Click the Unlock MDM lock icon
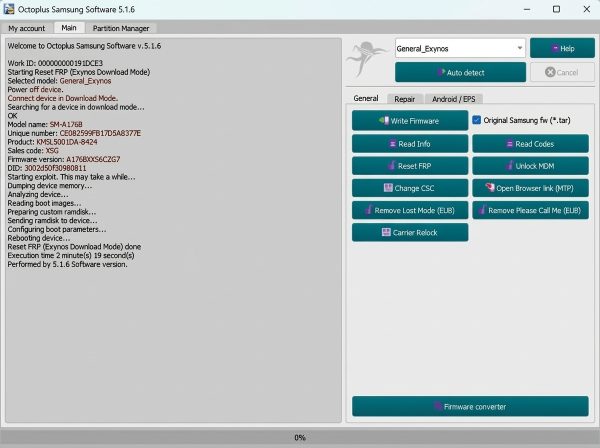 pos(509,166)
